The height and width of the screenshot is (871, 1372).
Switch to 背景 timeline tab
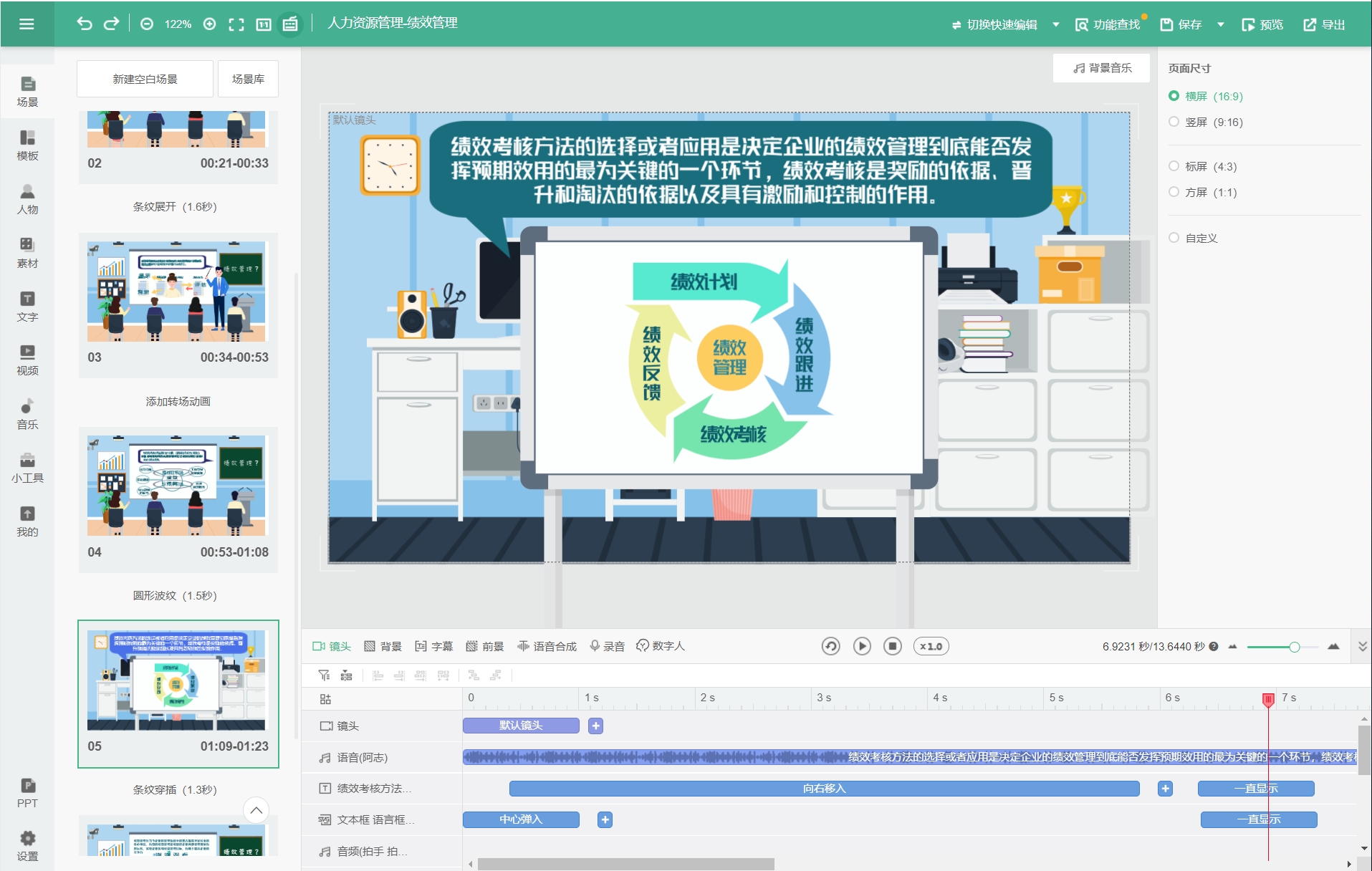383,646
